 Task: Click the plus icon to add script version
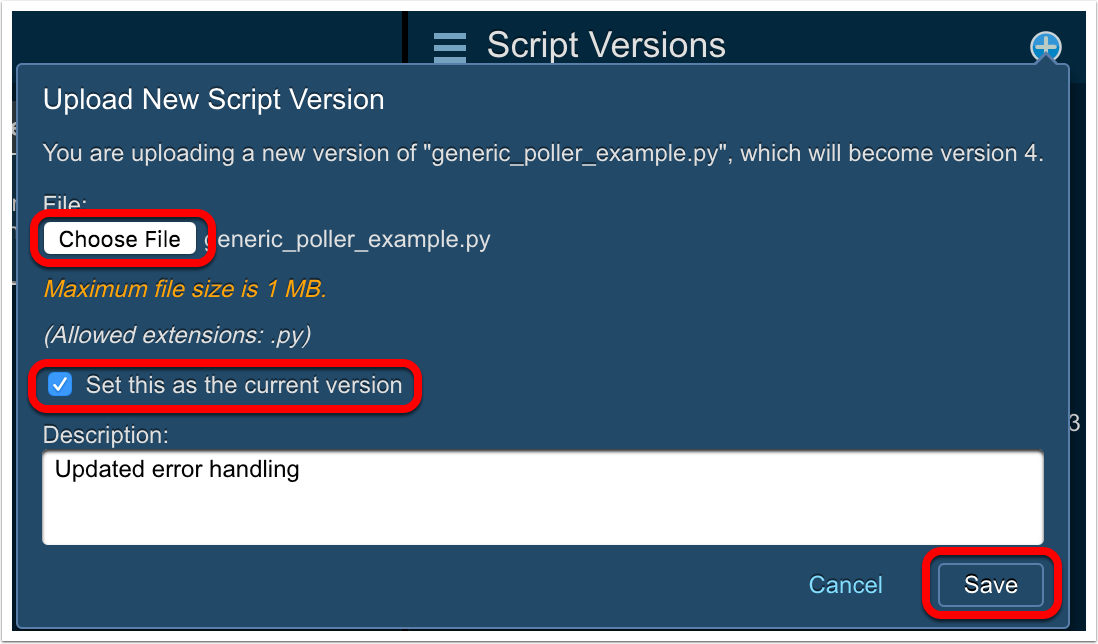click(1045, 46)
